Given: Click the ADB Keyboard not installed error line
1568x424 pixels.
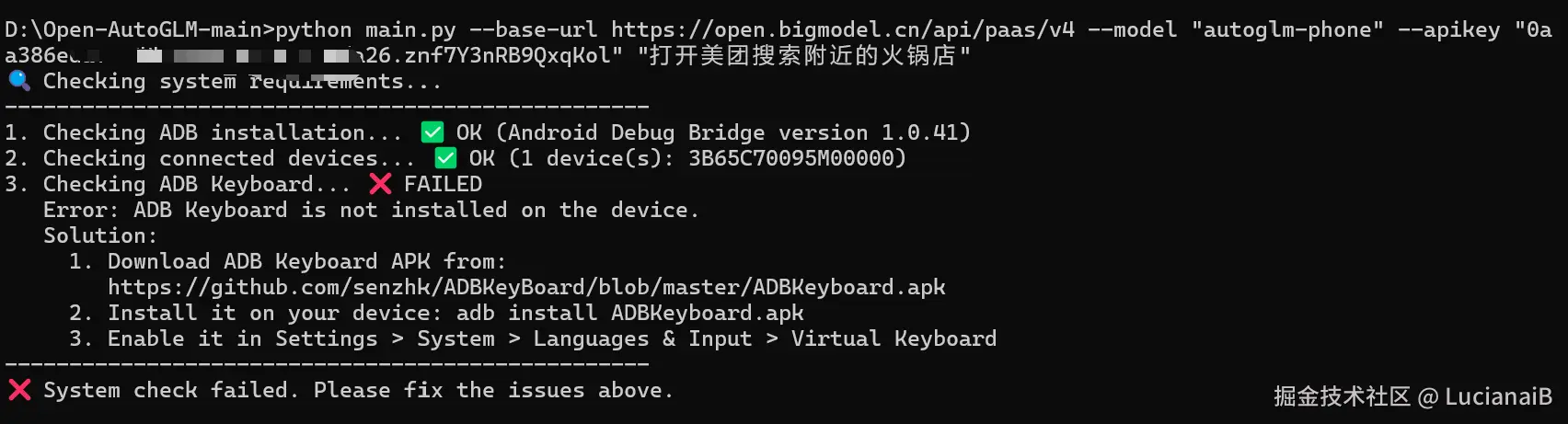Looking at the screenshot, I should pyautogui.click(x=371, y=210).
